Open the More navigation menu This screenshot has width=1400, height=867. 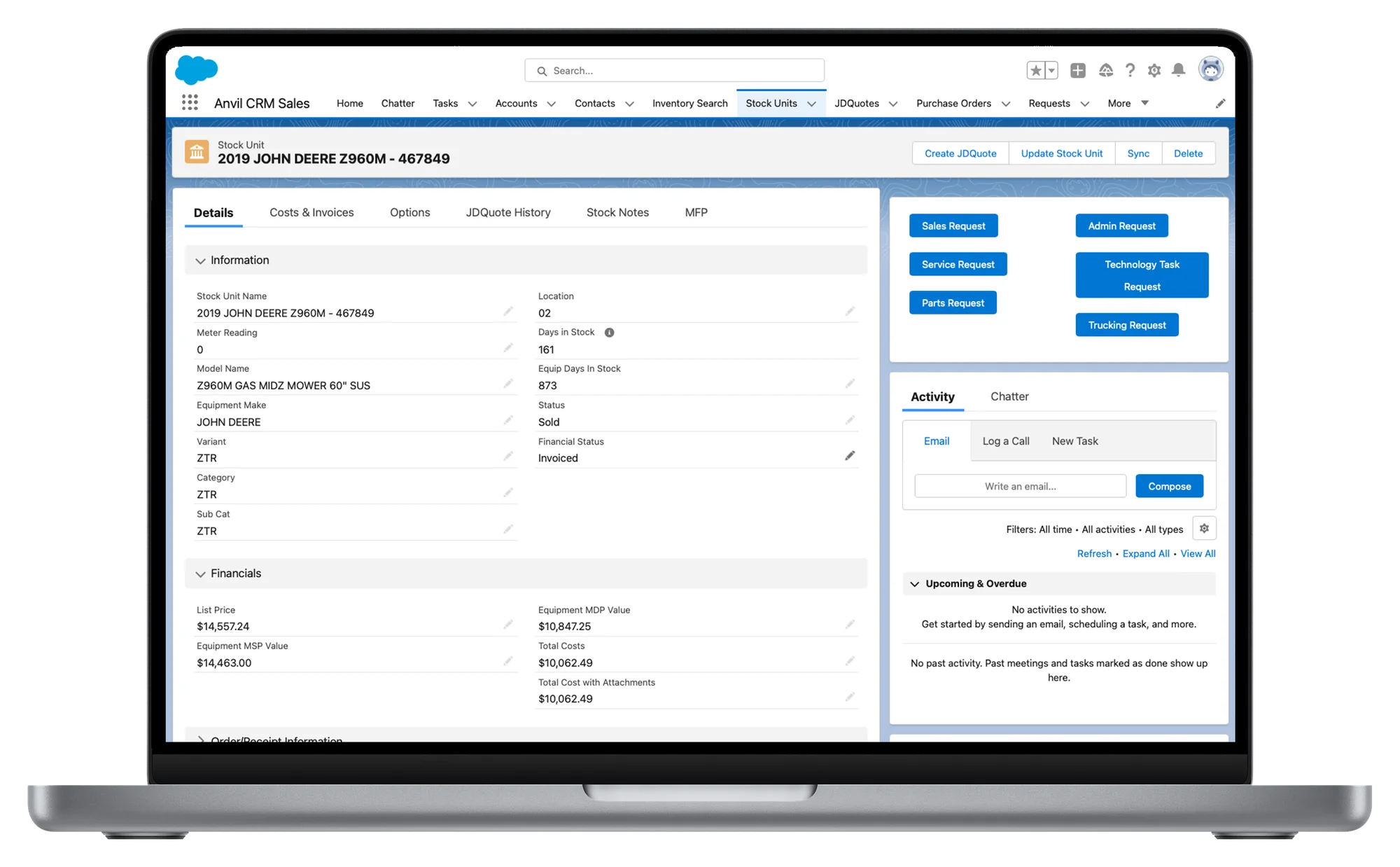(1128, 103)
